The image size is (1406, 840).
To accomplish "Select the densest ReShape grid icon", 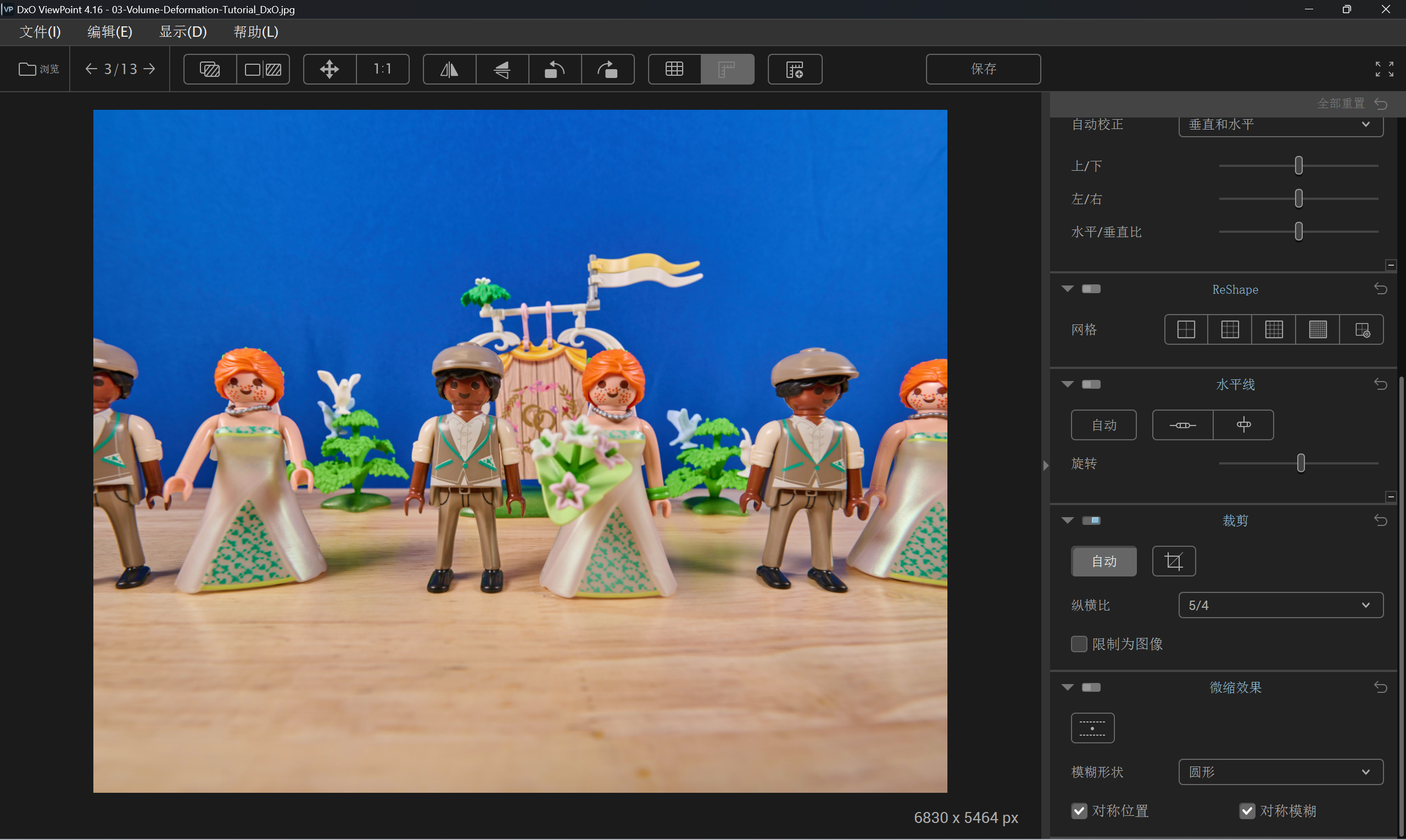I will pyautogui.click(x=1317, y=329).
